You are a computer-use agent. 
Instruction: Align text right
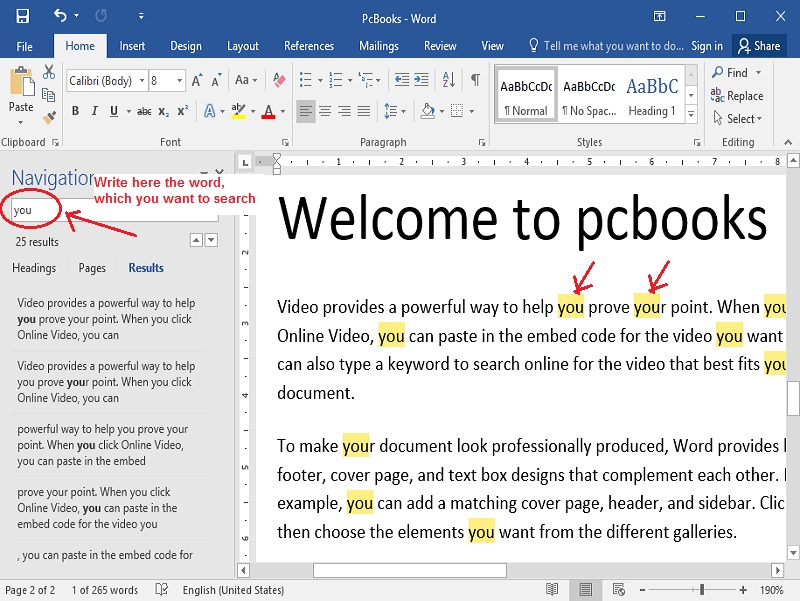click(x=344, y=111)
